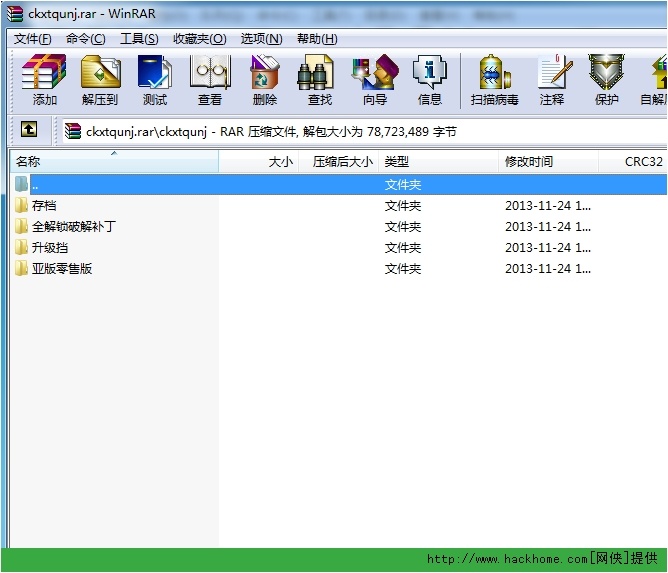Click the 亚版零售版 folder icon

[x=21, y=268]
